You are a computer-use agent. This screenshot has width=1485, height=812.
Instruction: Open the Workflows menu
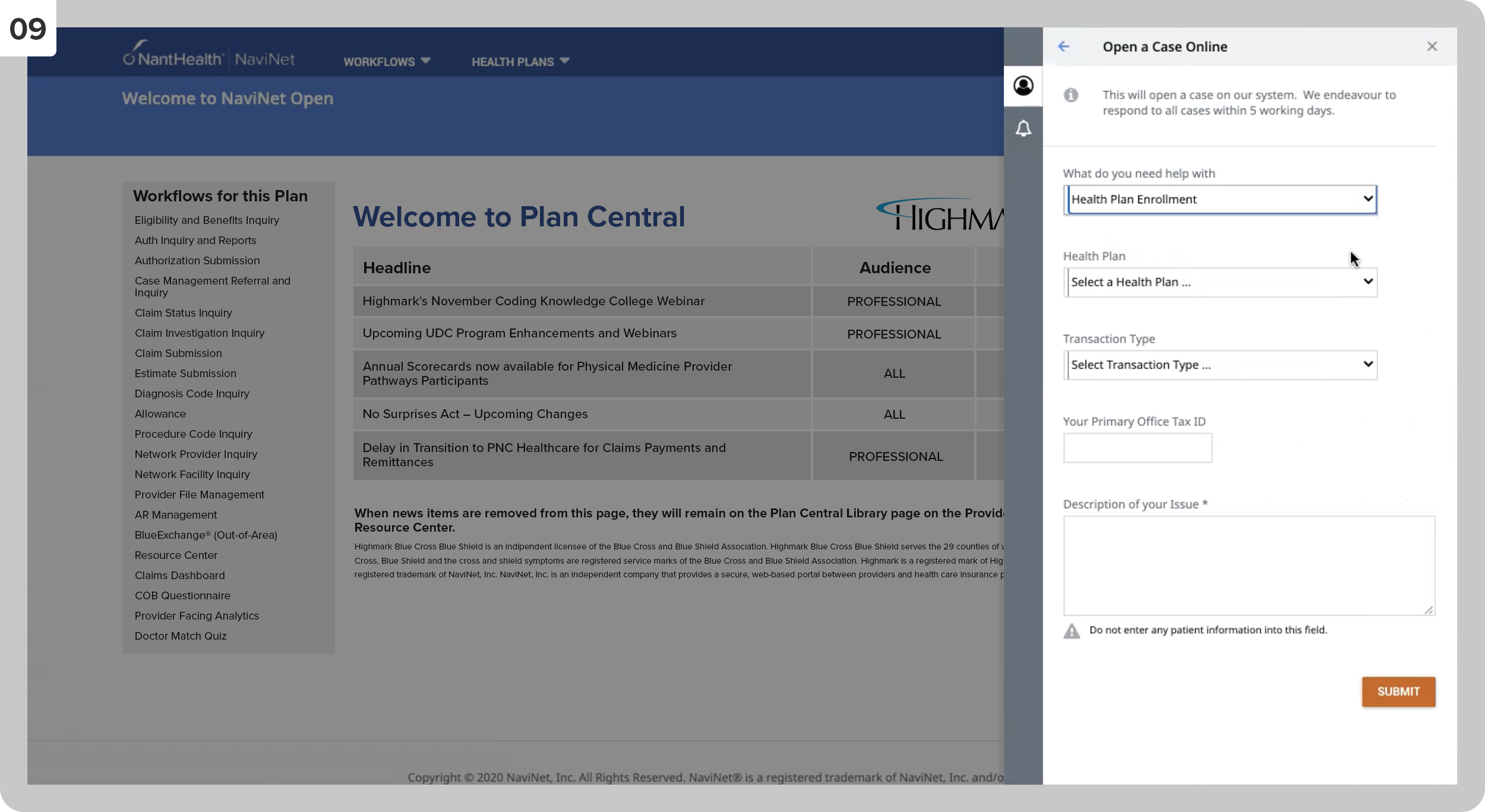(387, 61)
